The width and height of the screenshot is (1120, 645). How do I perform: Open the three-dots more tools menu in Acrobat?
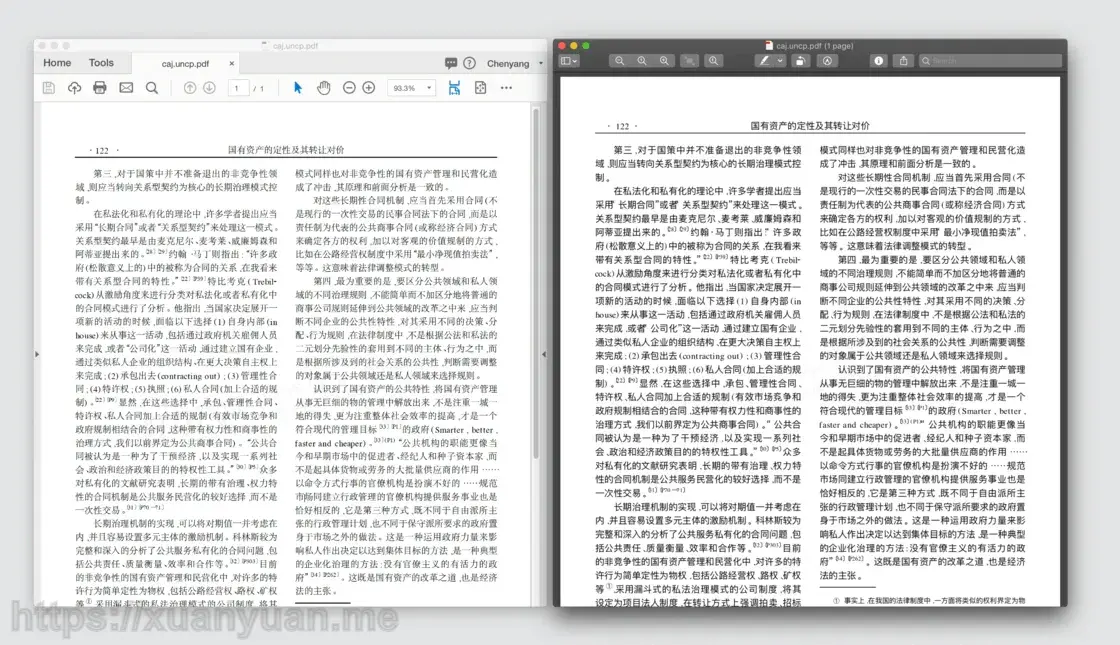pos(506,88)
